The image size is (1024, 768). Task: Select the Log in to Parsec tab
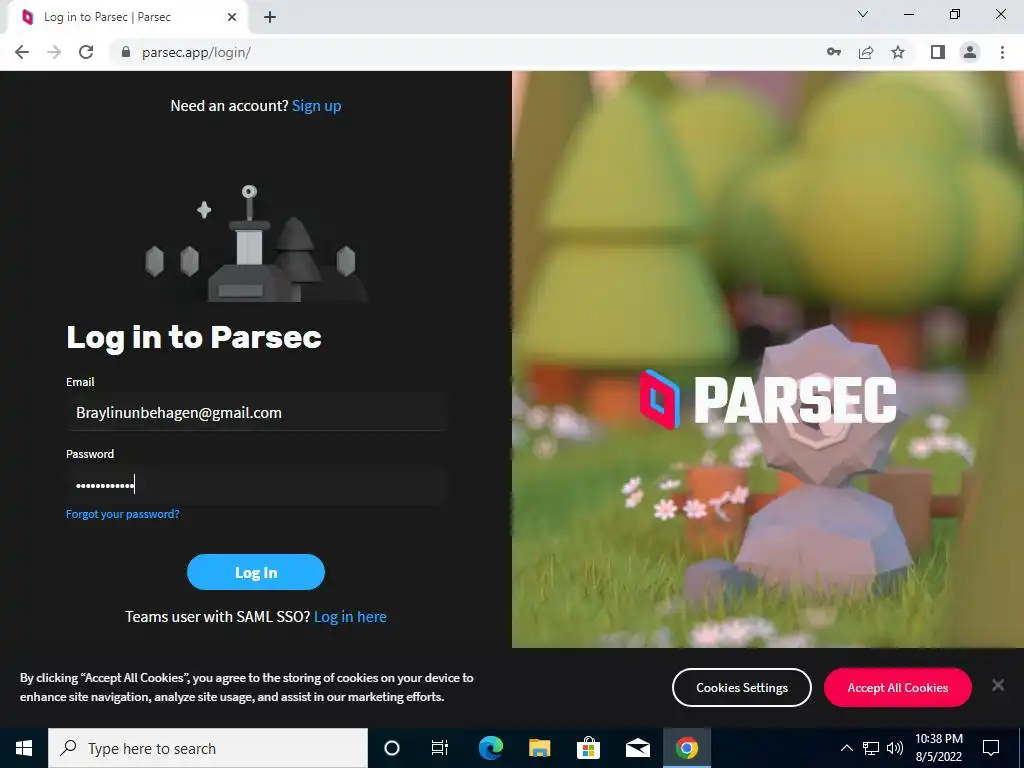point(127,18)
